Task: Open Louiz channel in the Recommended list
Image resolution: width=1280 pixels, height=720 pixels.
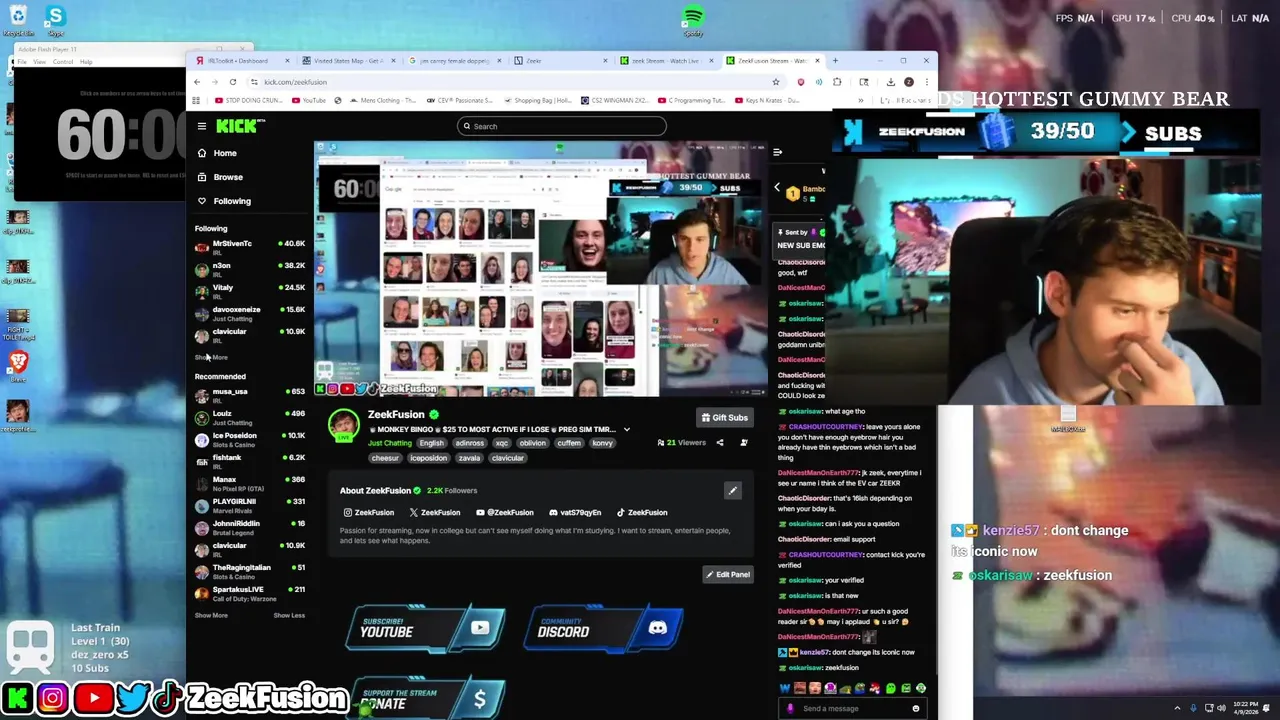Action: pyautogui.click(x=250, y=417)
